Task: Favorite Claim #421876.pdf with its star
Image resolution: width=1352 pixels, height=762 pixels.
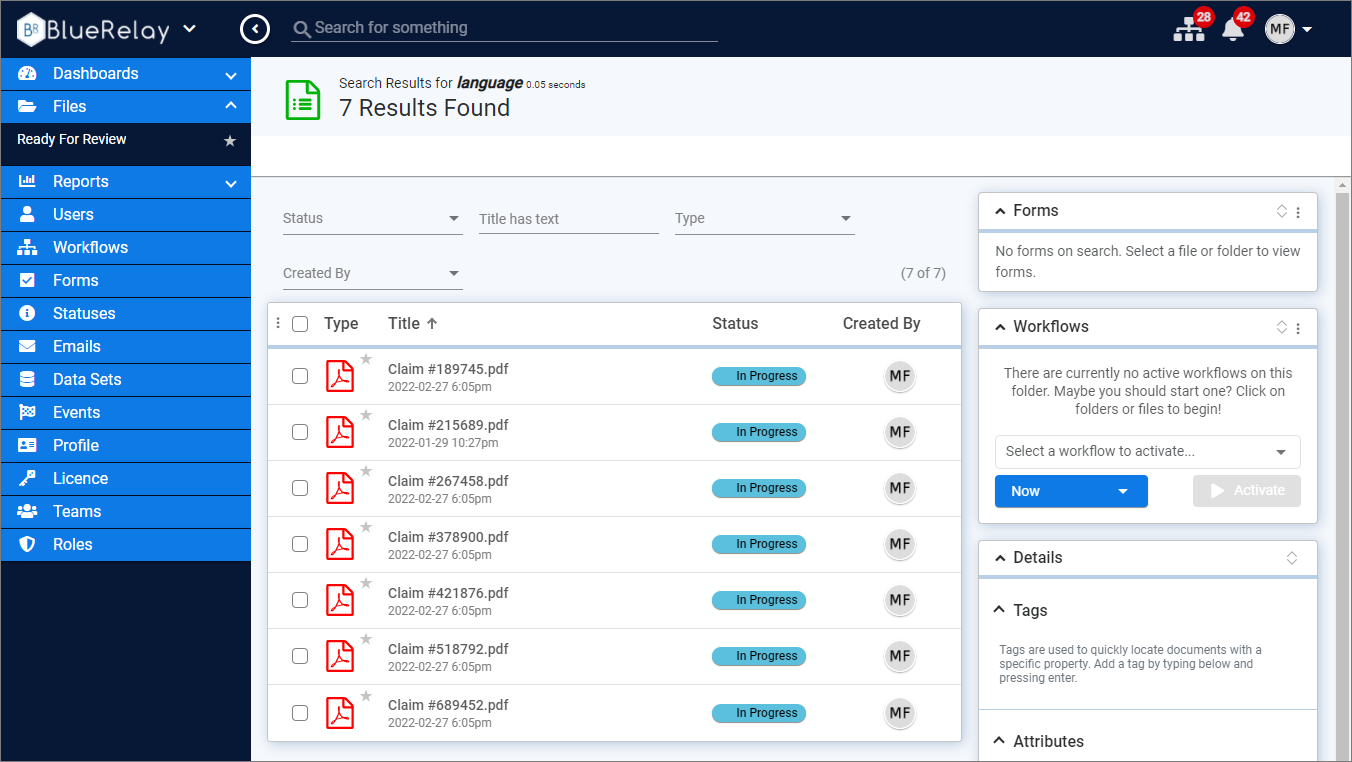Action: pyautogui.click(x=366, y=583)
